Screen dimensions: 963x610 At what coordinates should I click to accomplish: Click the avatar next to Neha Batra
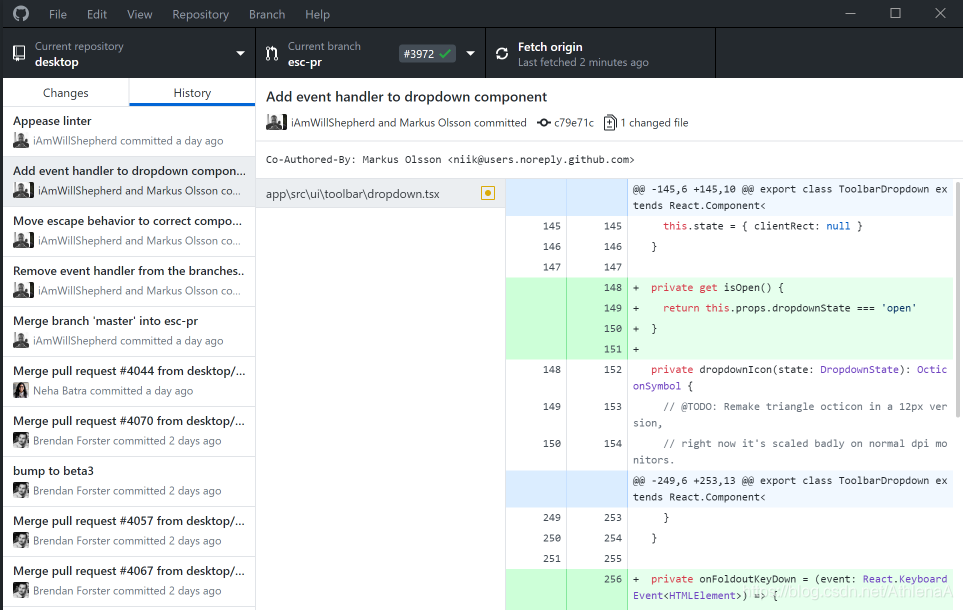[21, 390]
